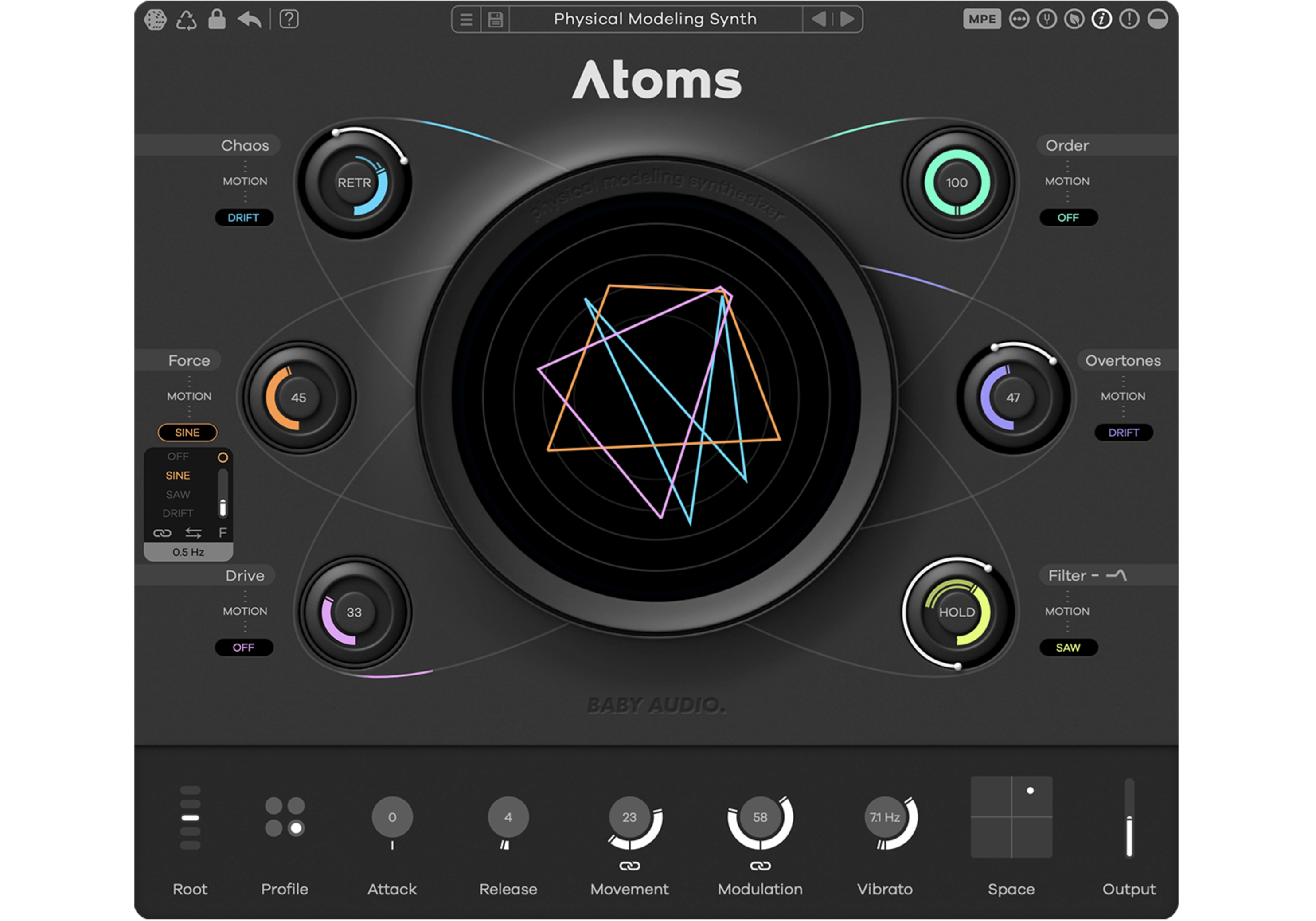Select OFF in the Force motion list
Screen dimensions: 1316x921
[178, 457]
